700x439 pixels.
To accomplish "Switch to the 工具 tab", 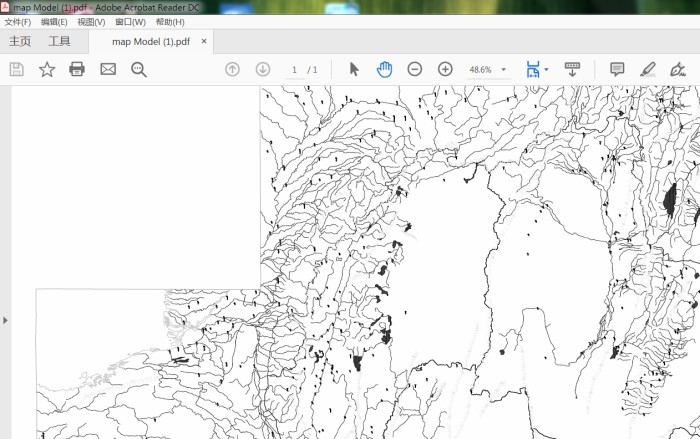I will [x=59, y=42].
